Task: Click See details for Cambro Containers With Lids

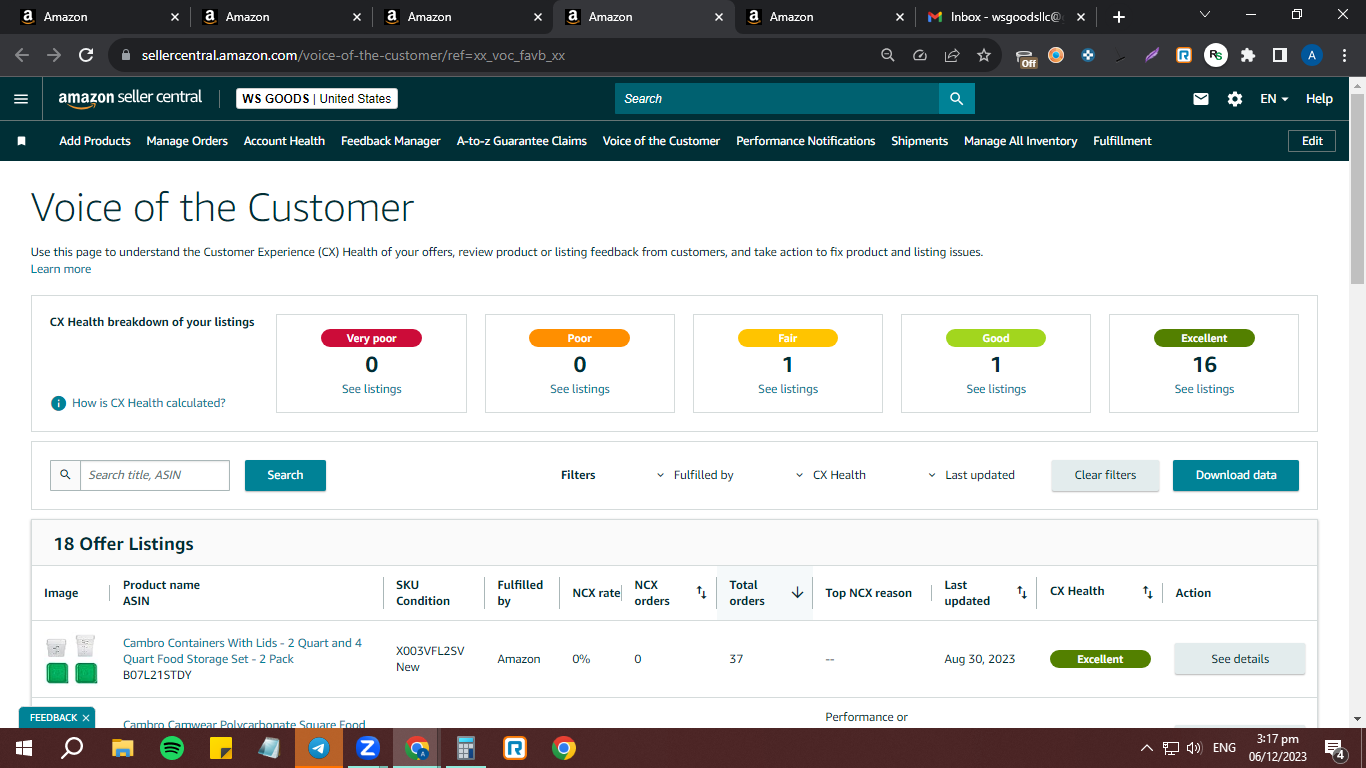Action: pos(1240,659)
